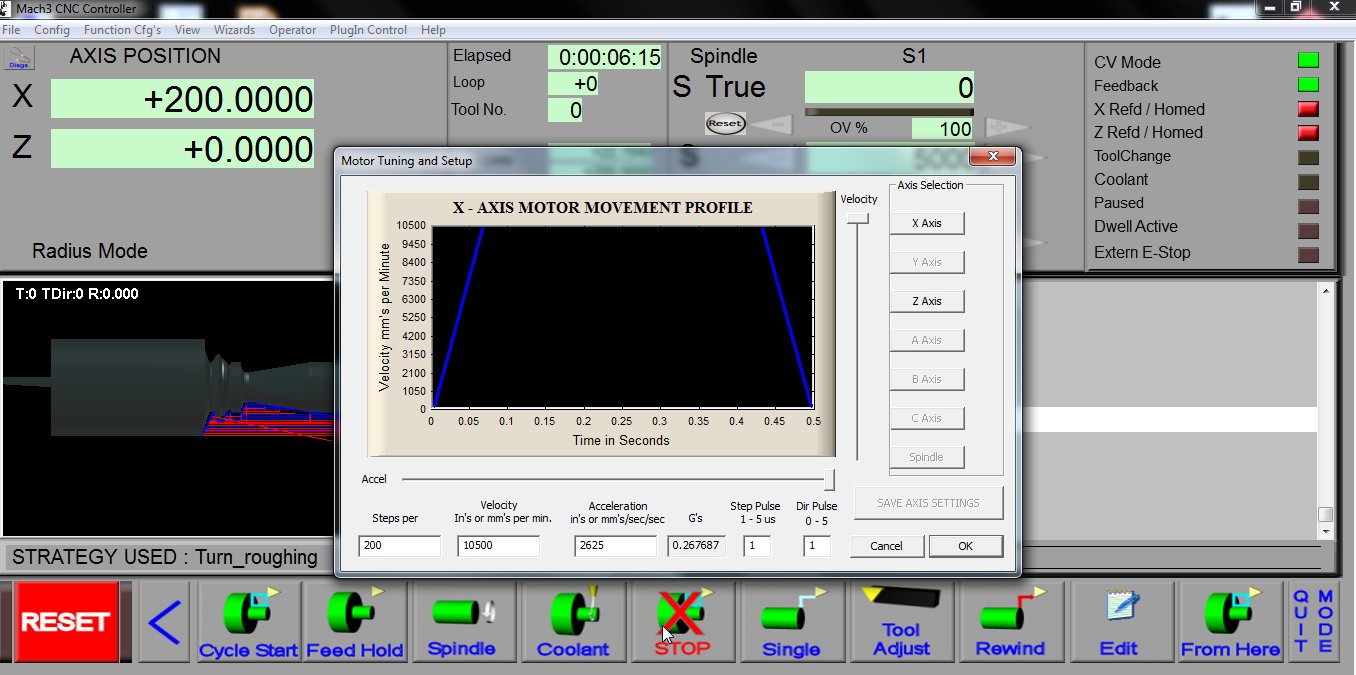The image size is (1356, 675).
Task: Open the Wizards menu
Action: point(234,30)
